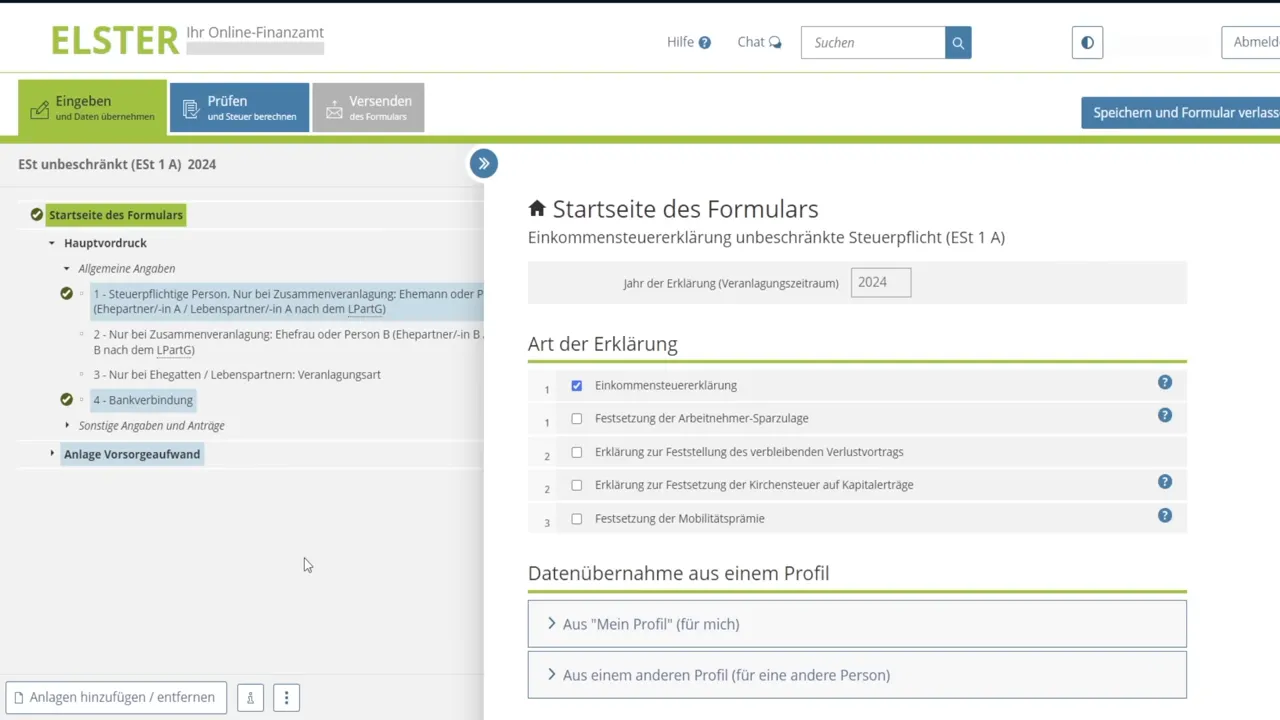Open help icon next to Festsetzung der Mobilitätsprämie
Screen dimensions: 1280x720
1164,515
